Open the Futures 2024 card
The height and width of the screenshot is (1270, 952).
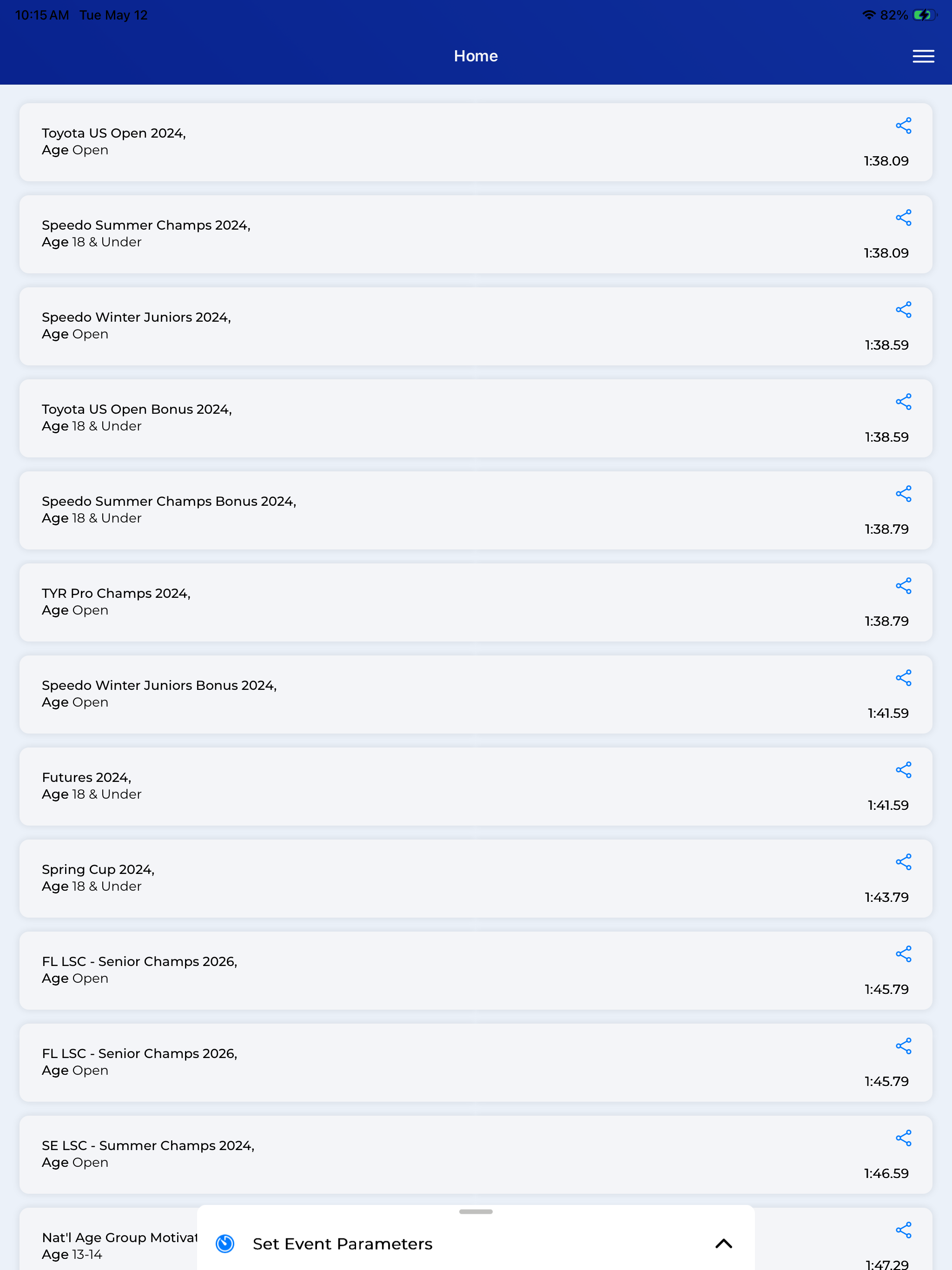476,787
